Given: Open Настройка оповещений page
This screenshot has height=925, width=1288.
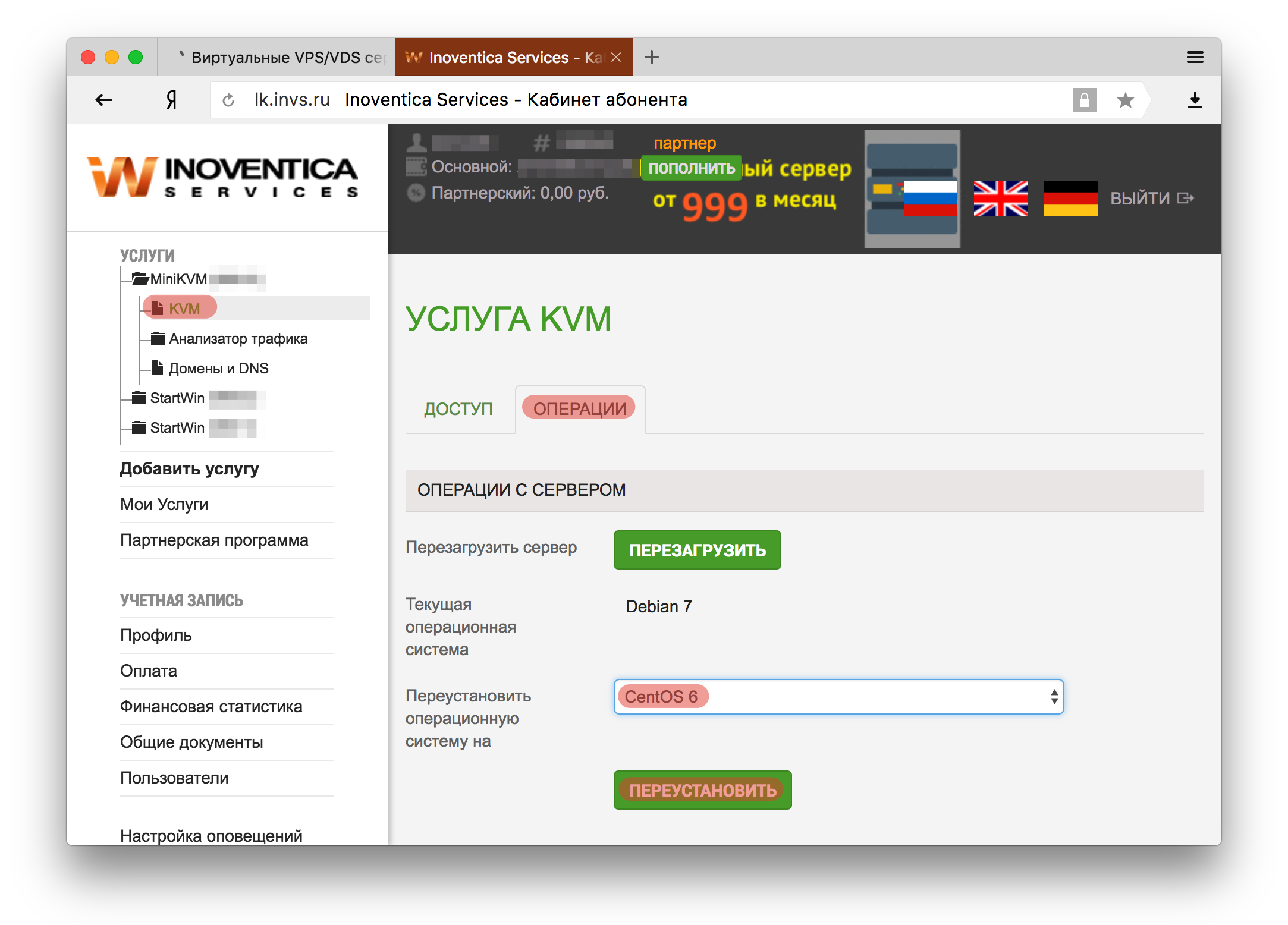Looking at the screenshot, I should pyautogui.click(x=211, y=836).
